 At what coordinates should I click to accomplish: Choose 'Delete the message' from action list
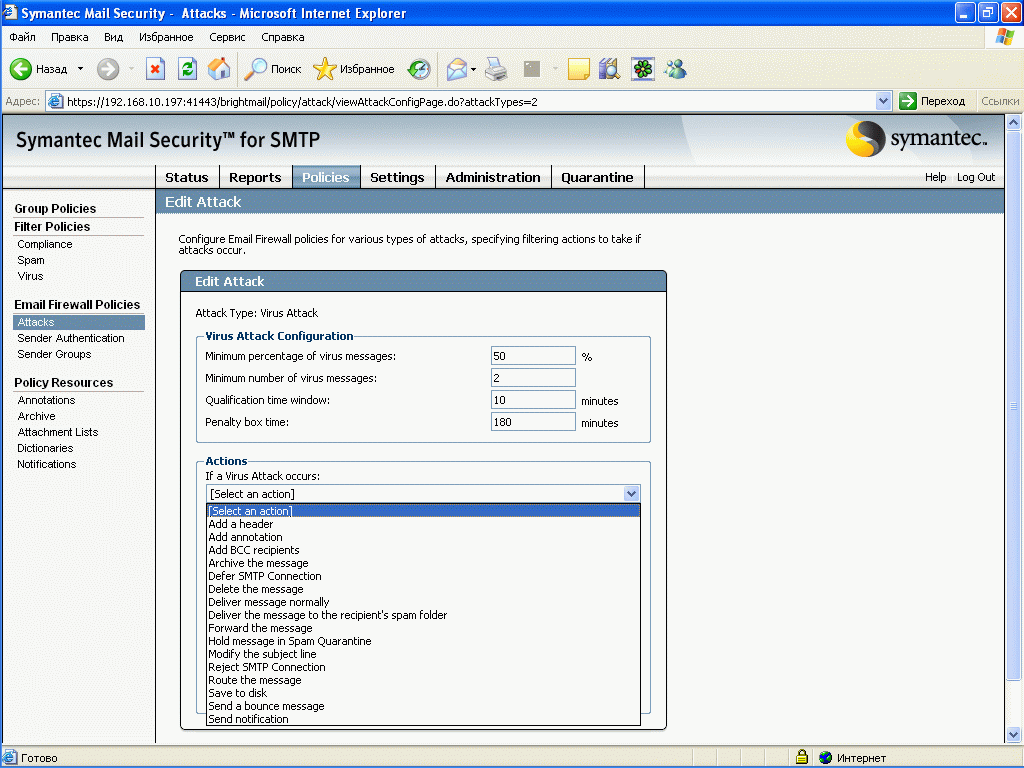(x=255, y=589)
